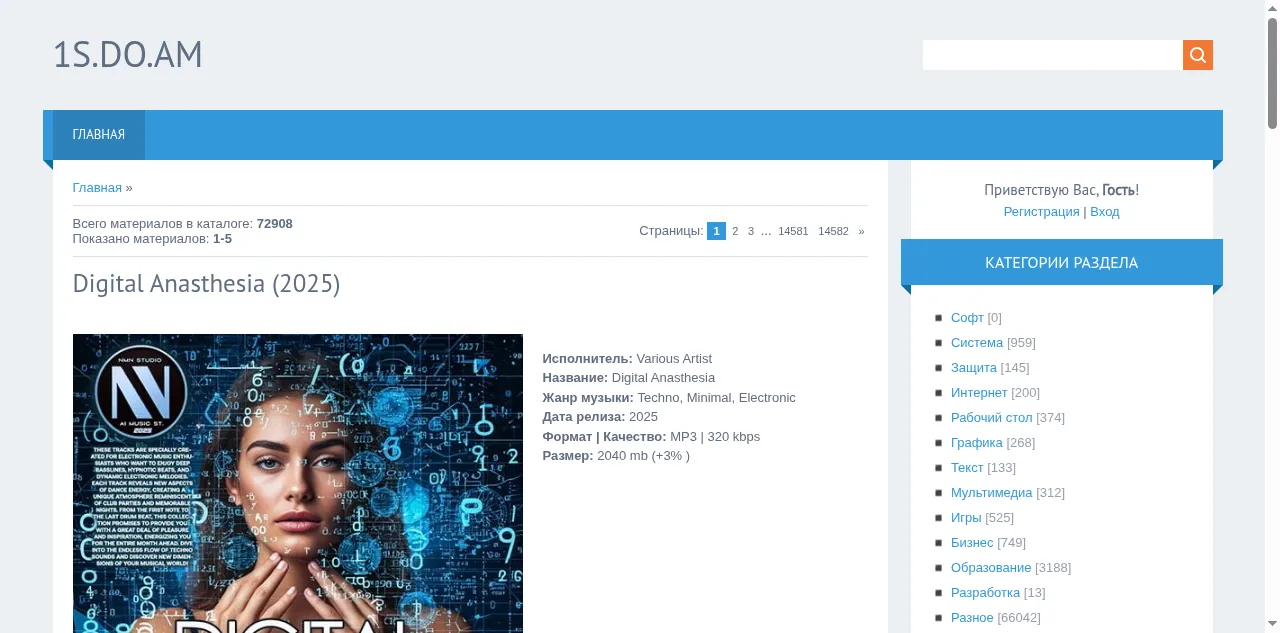
Task: Jump to page 14581
Action: coord(793,231)
